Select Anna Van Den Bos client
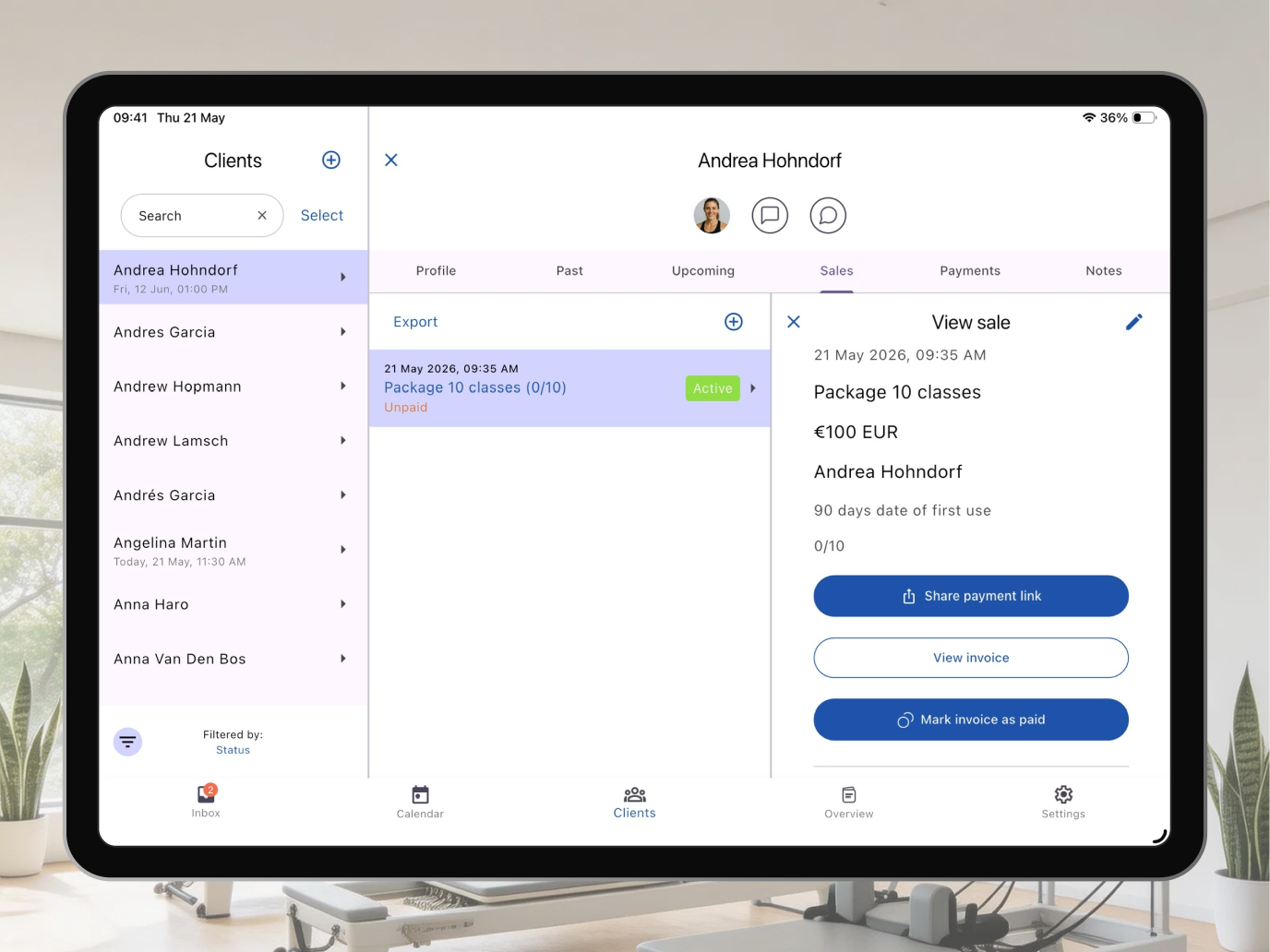This screenshot has height=952, width=1270. (234, 659)
